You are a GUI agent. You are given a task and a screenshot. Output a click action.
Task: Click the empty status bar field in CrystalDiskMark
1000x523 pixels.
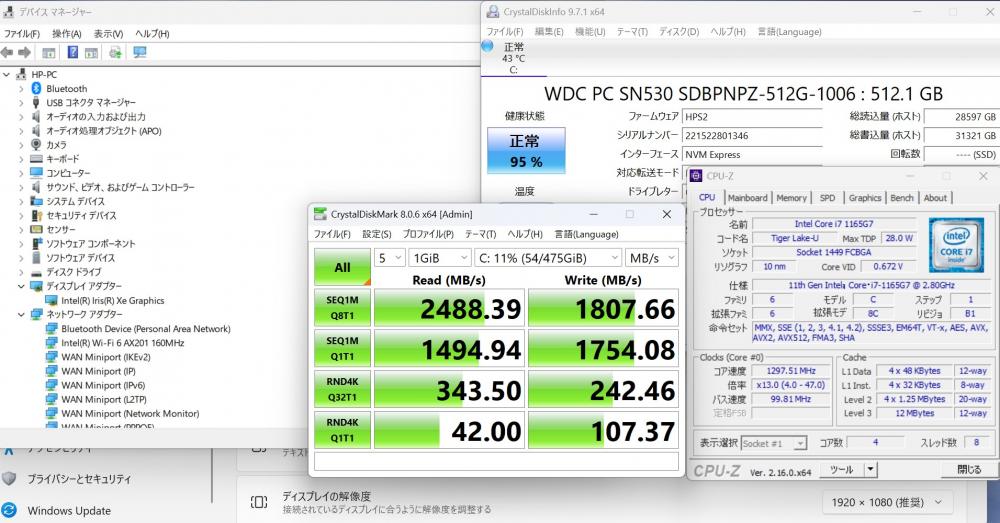point(496,461)
